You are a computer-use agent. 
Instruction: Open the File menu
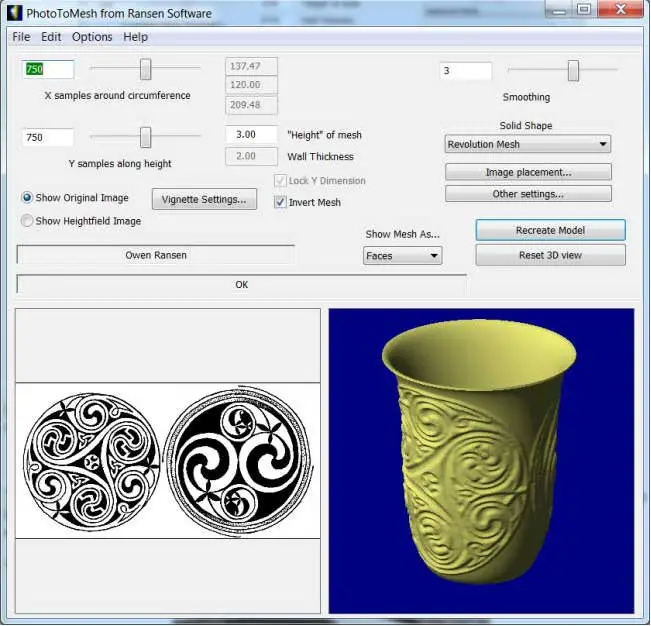click(x=21, y=37)
